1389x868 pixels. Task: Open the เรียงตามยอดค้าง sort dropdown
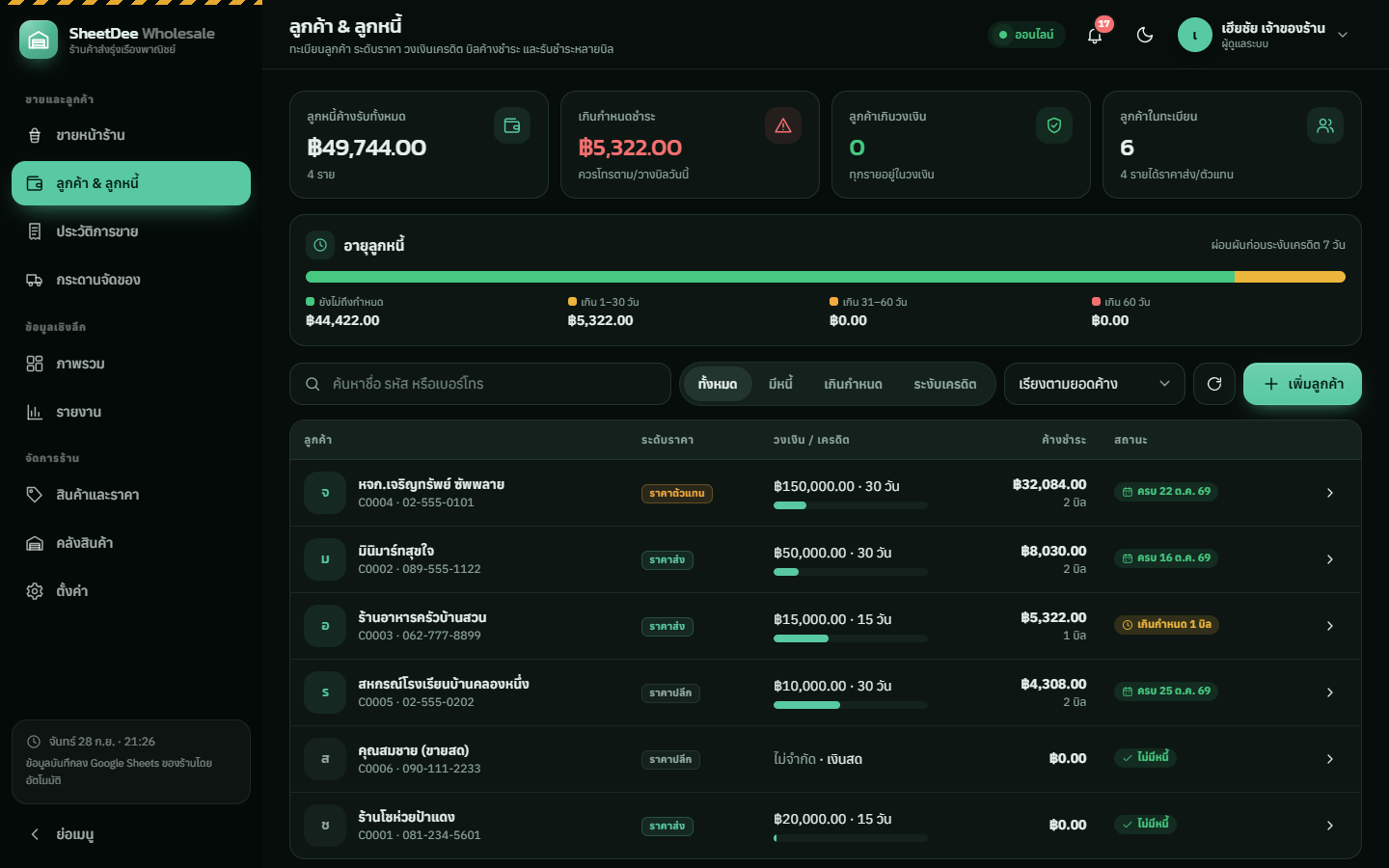pos(1095,384)
